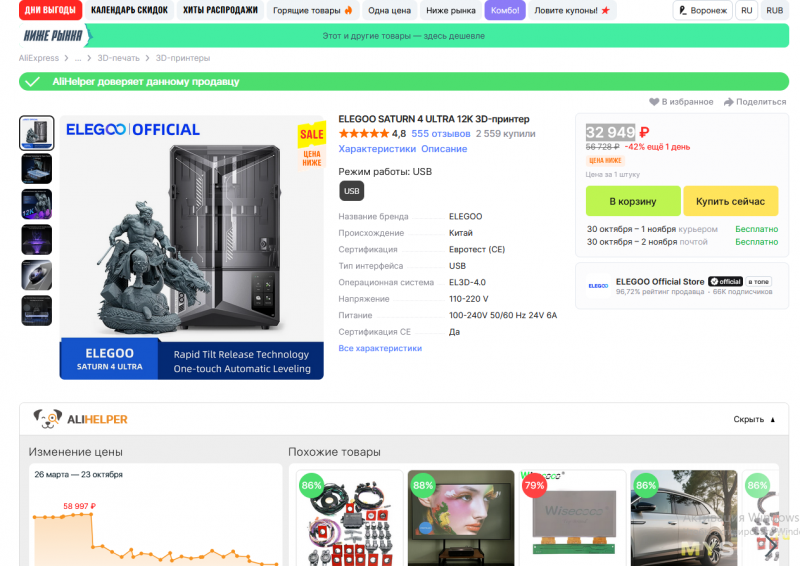Open the Хиты распродажи tab
This screenshot has height=566, width=800.
pos(219,10)
